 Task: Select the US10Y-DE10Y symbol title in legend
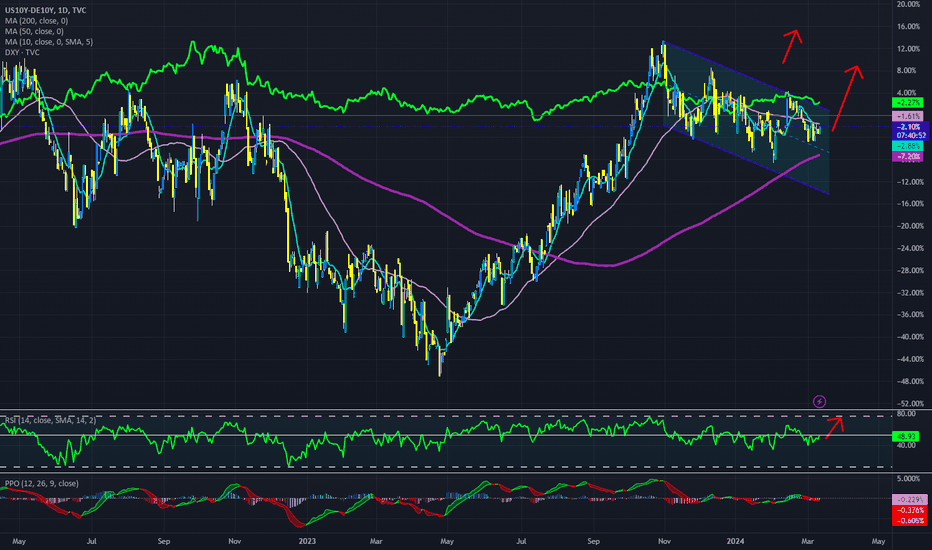45,10
